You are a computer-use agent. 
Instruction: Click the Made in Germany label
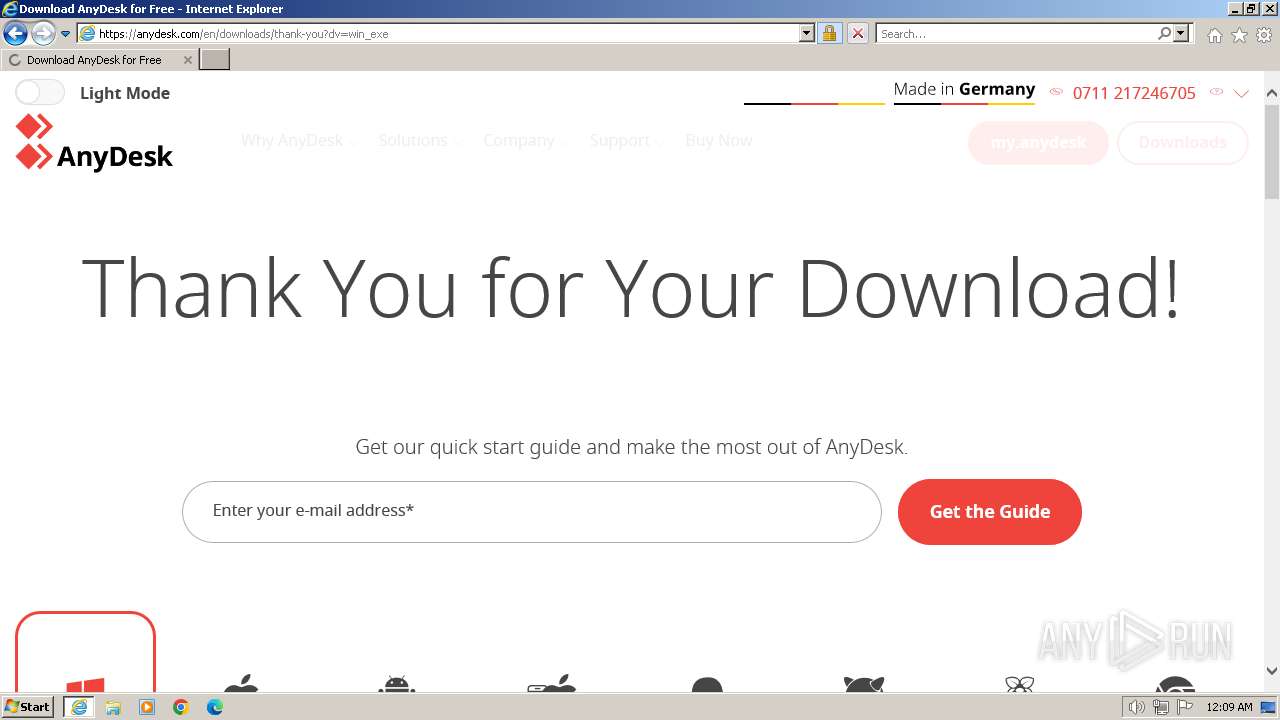(964, 89)
